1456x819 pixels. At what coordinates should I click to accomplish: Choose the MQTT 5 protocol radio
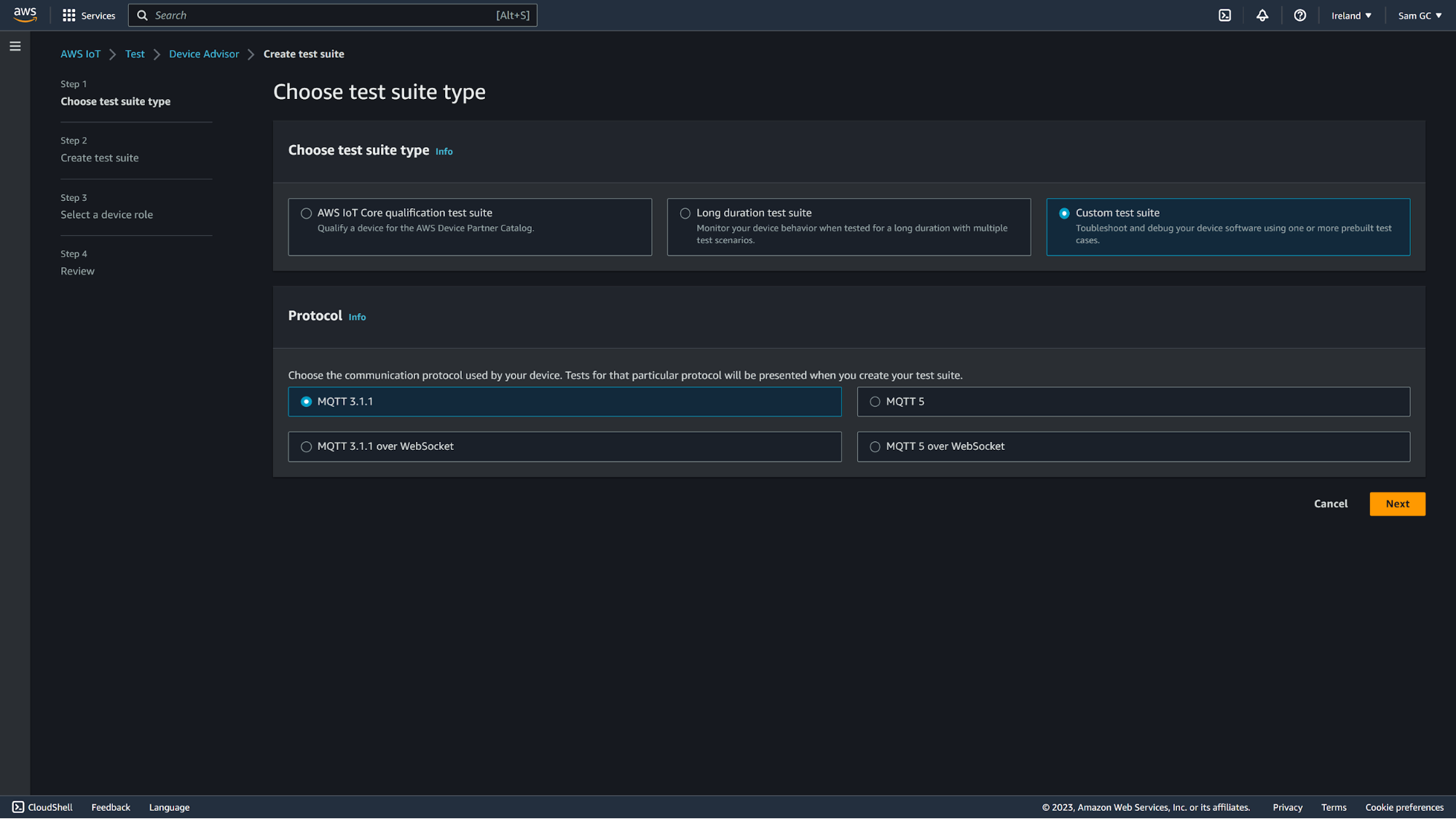875,402
